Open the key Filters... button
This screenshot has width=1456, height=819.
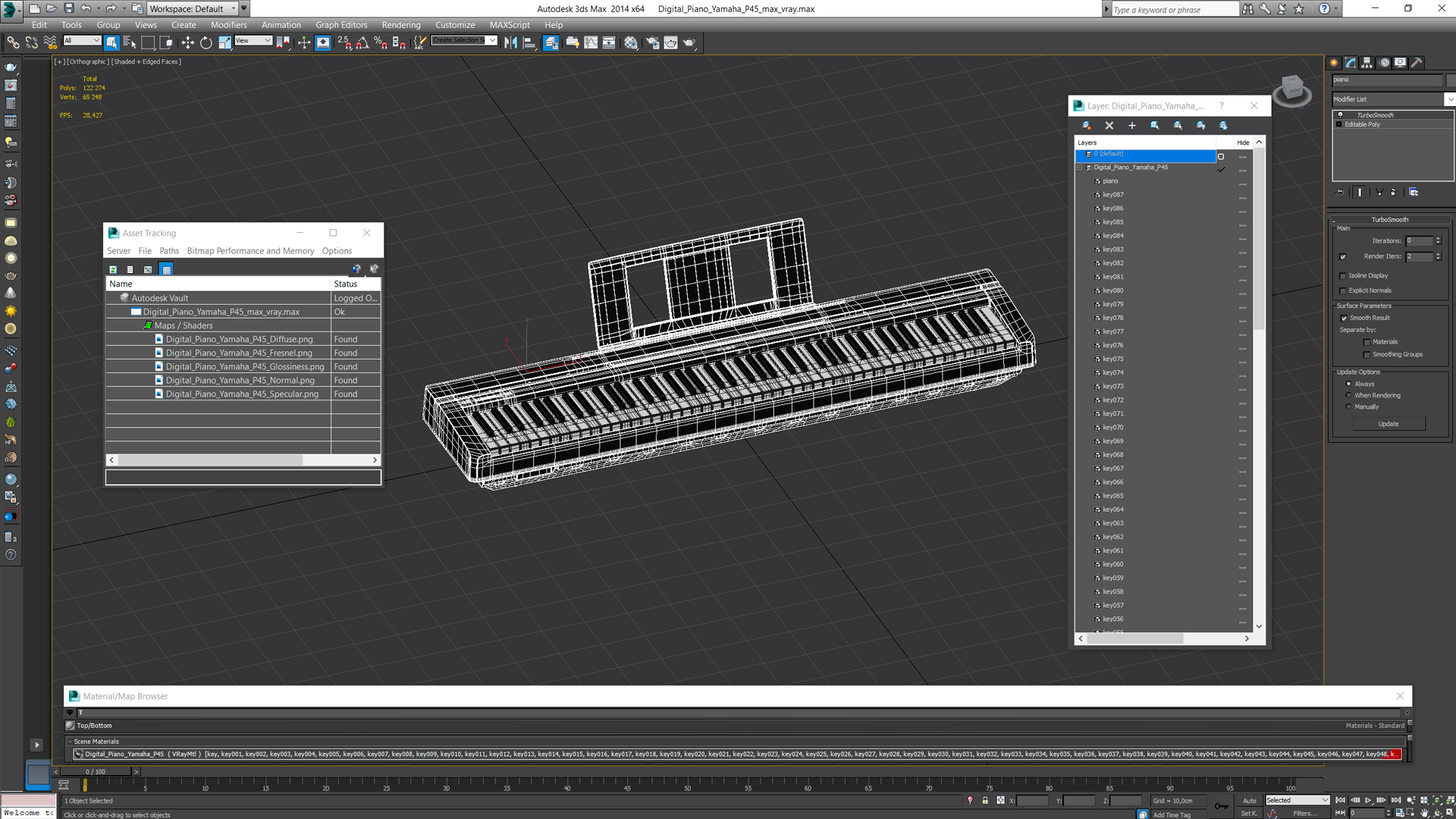click(1306, 814)
